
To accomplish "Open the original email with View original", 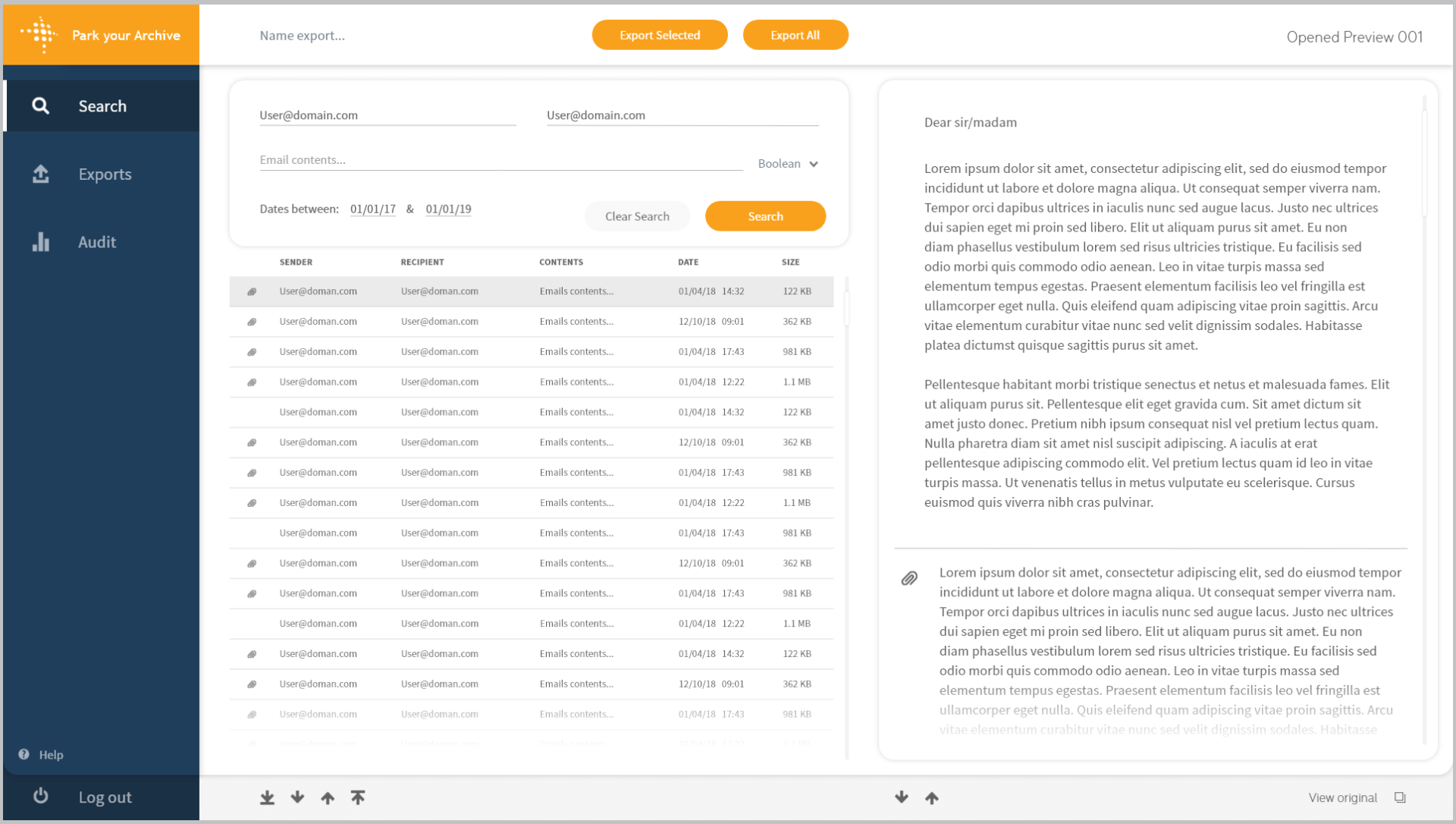I will (1342, 797).
